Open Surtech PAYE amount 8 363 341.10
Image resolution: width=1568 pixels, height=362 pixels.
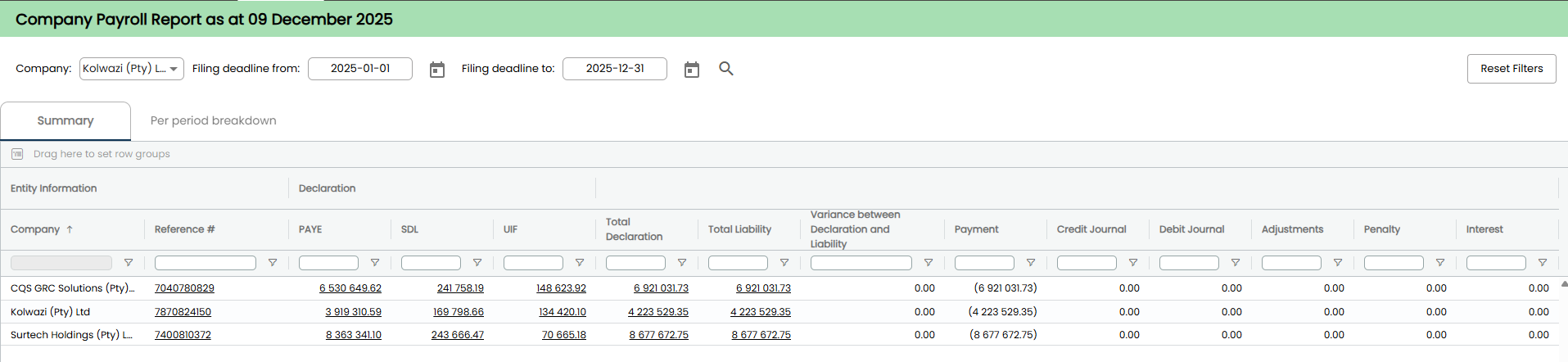[354, 335]
